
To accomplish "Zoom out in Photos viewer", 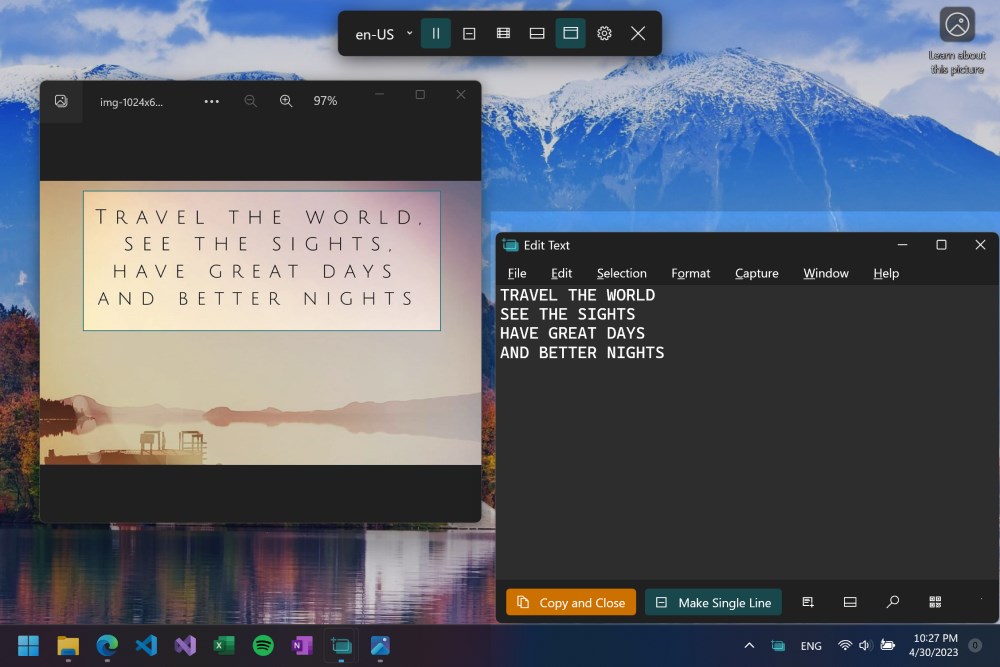I will pyautogui.click(x=251, y=101).
